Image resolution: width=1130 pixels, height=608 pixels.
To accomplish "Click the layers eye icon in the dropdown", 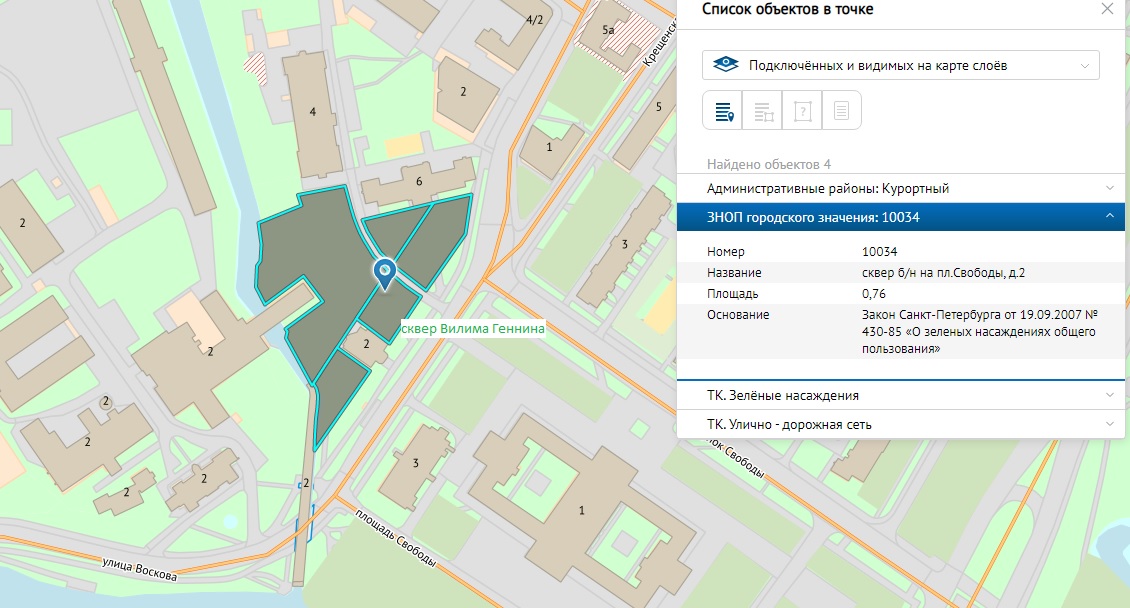I will tap(725, 66).
